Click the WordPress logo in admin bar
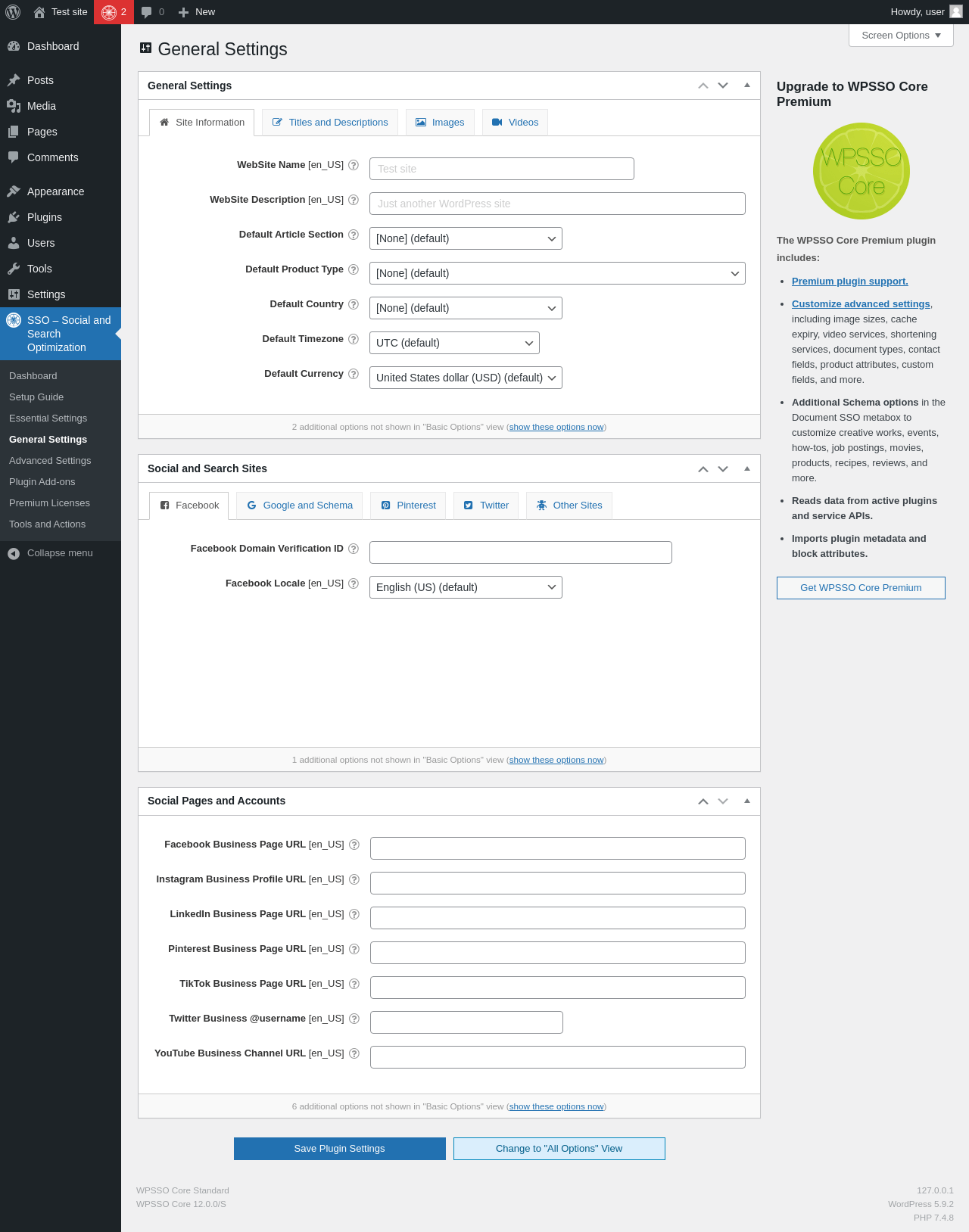This screenshot has height=1232, width=969. pyautogui.click(x=13, y=12)
